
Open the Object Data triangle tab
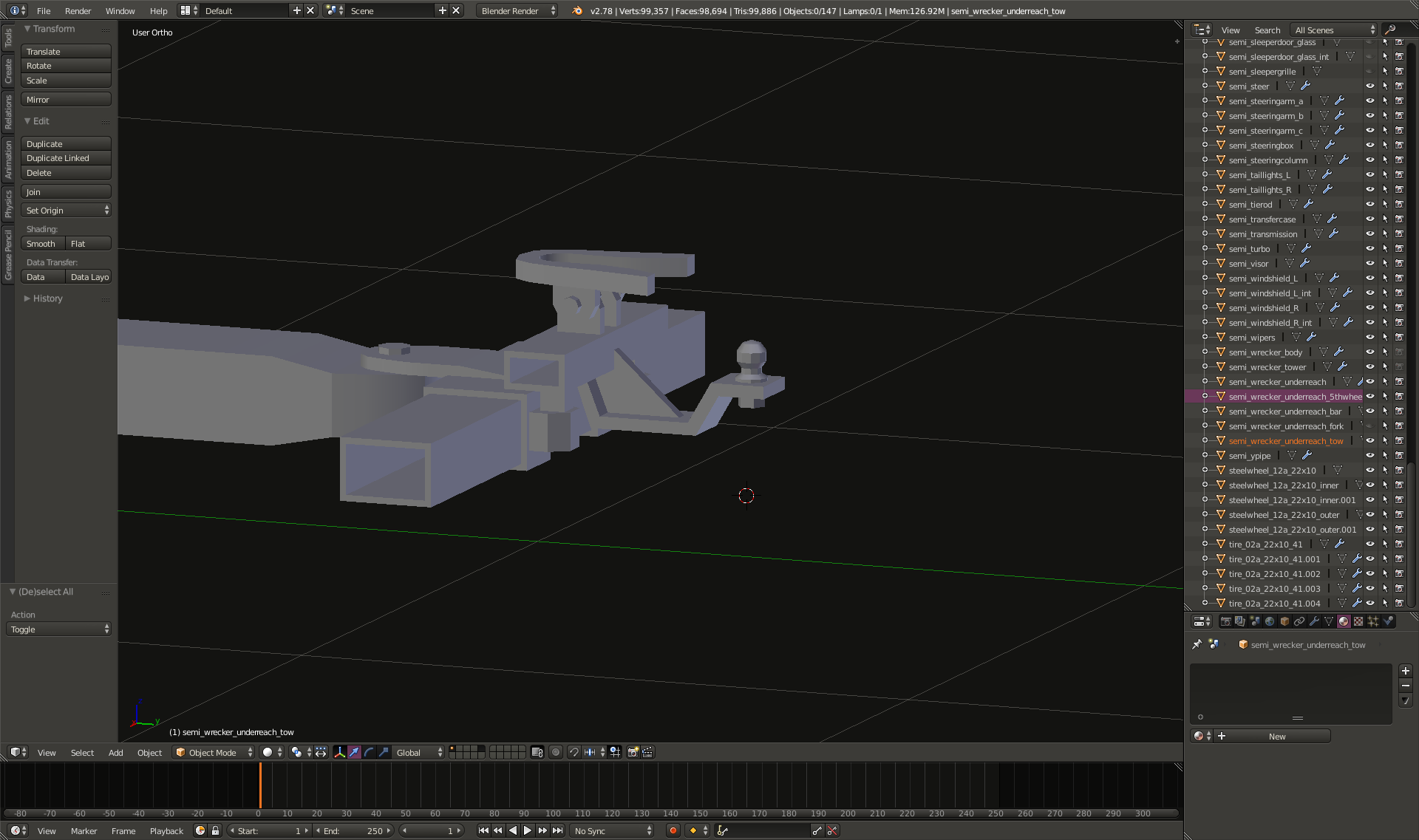1329,621
